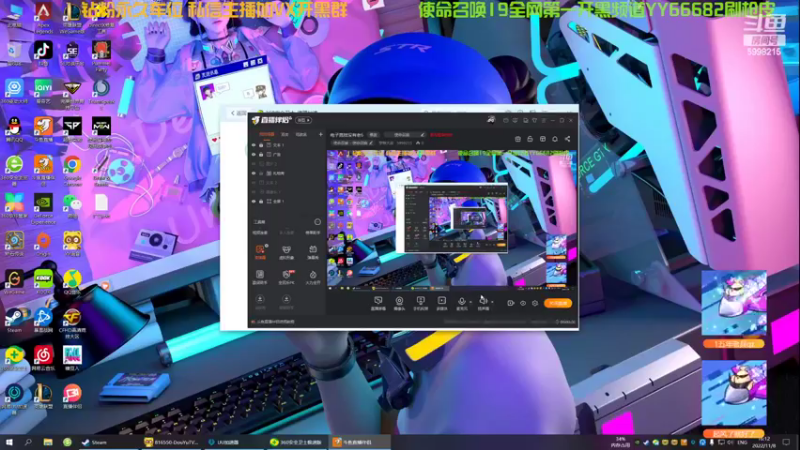Viewport: 800px width, 450px height.
Task: Add a new scene with plus icon
Action: [320, 135]
